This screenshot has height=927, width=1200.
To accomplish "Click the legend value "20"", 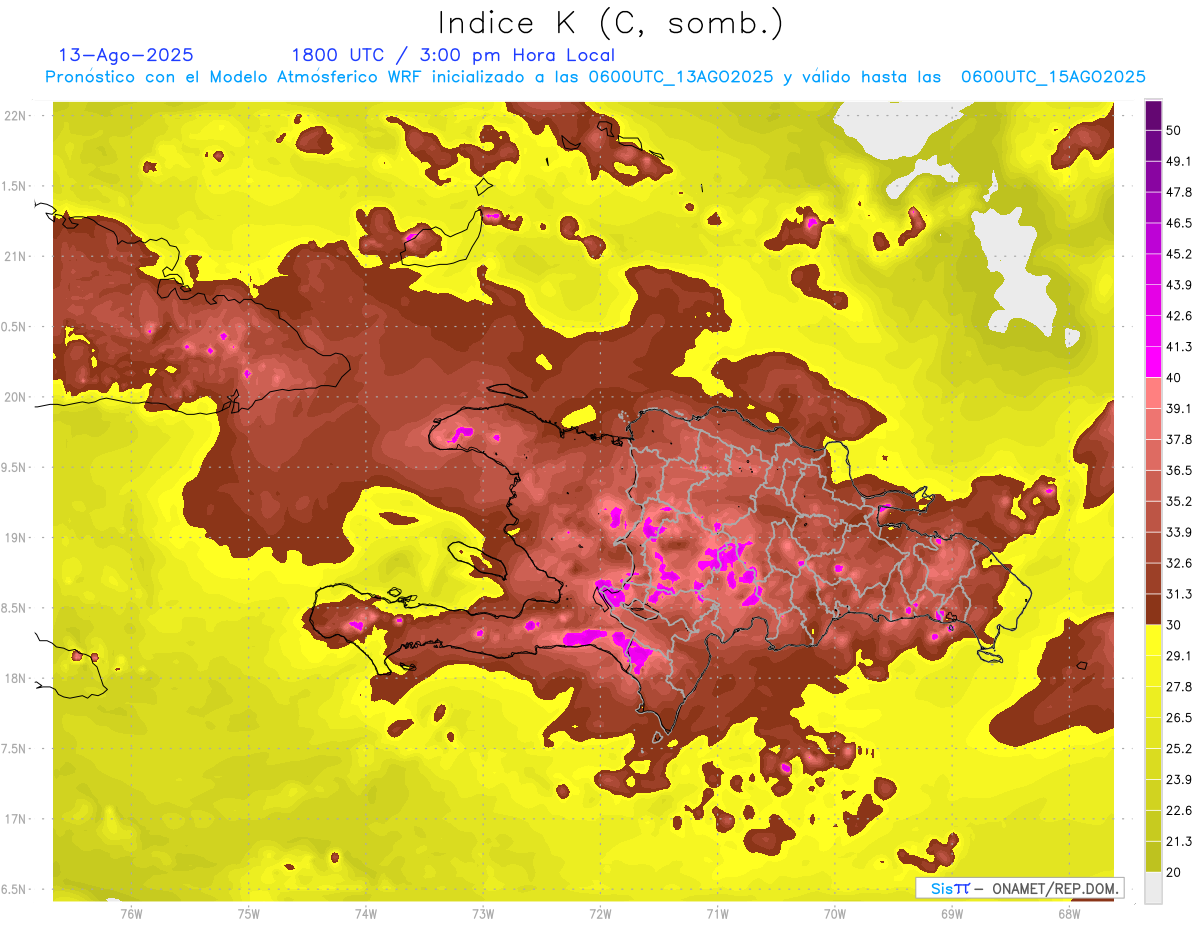I will (x=1173, y=872).
